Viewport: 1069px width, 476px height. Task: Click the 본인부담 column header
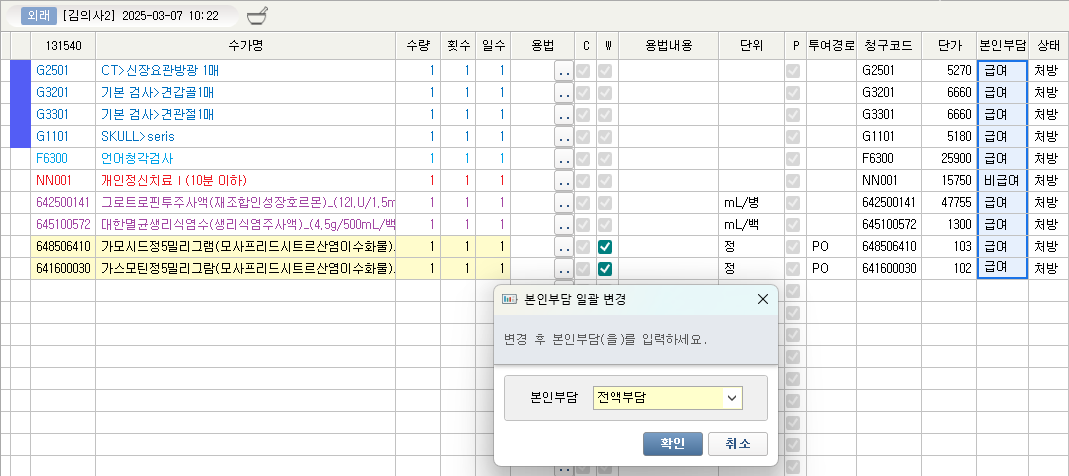(1001, 45)
